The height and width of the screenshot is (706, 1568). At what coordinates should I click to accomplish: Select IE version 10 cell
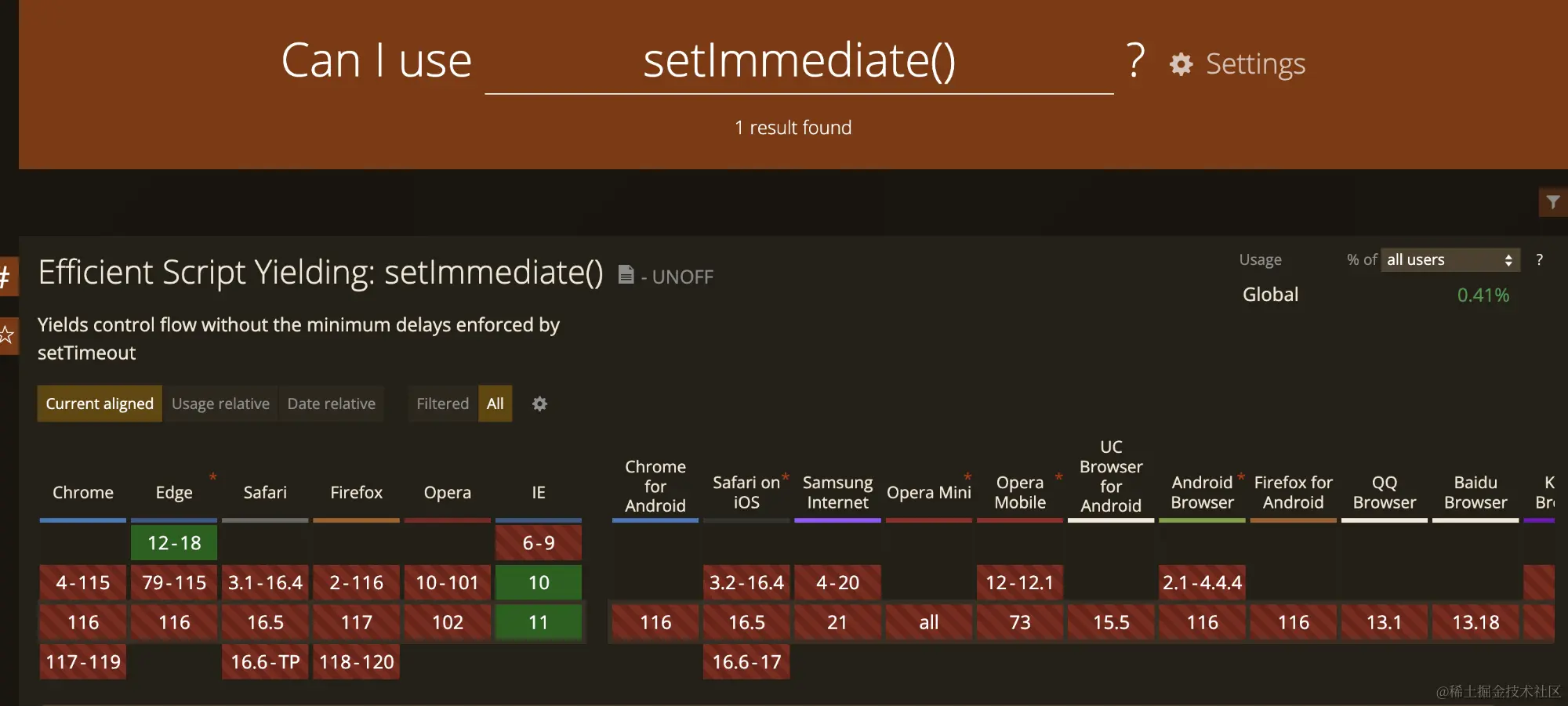point(539,582)
